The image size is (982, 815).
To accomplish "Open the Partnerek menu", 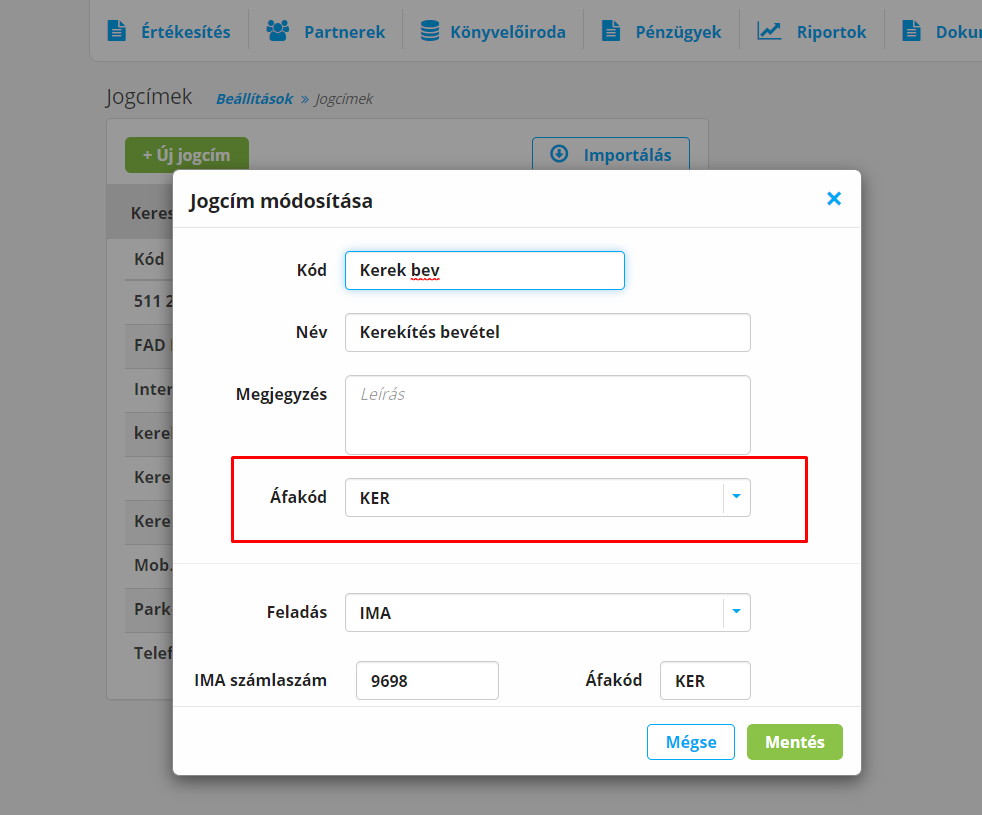I will click(x=344, y=31).
